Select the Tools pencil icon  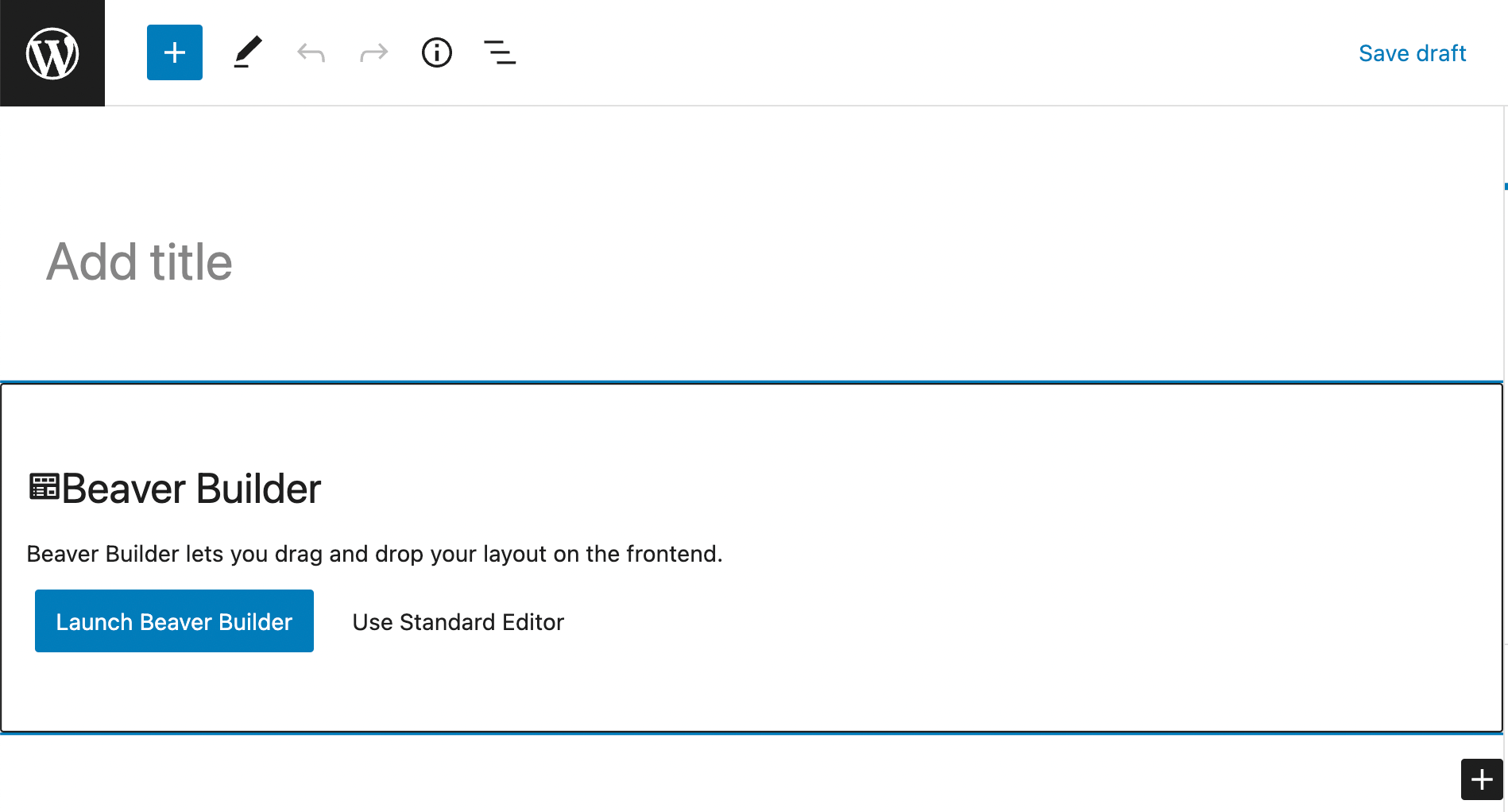(x=247, y=53)
